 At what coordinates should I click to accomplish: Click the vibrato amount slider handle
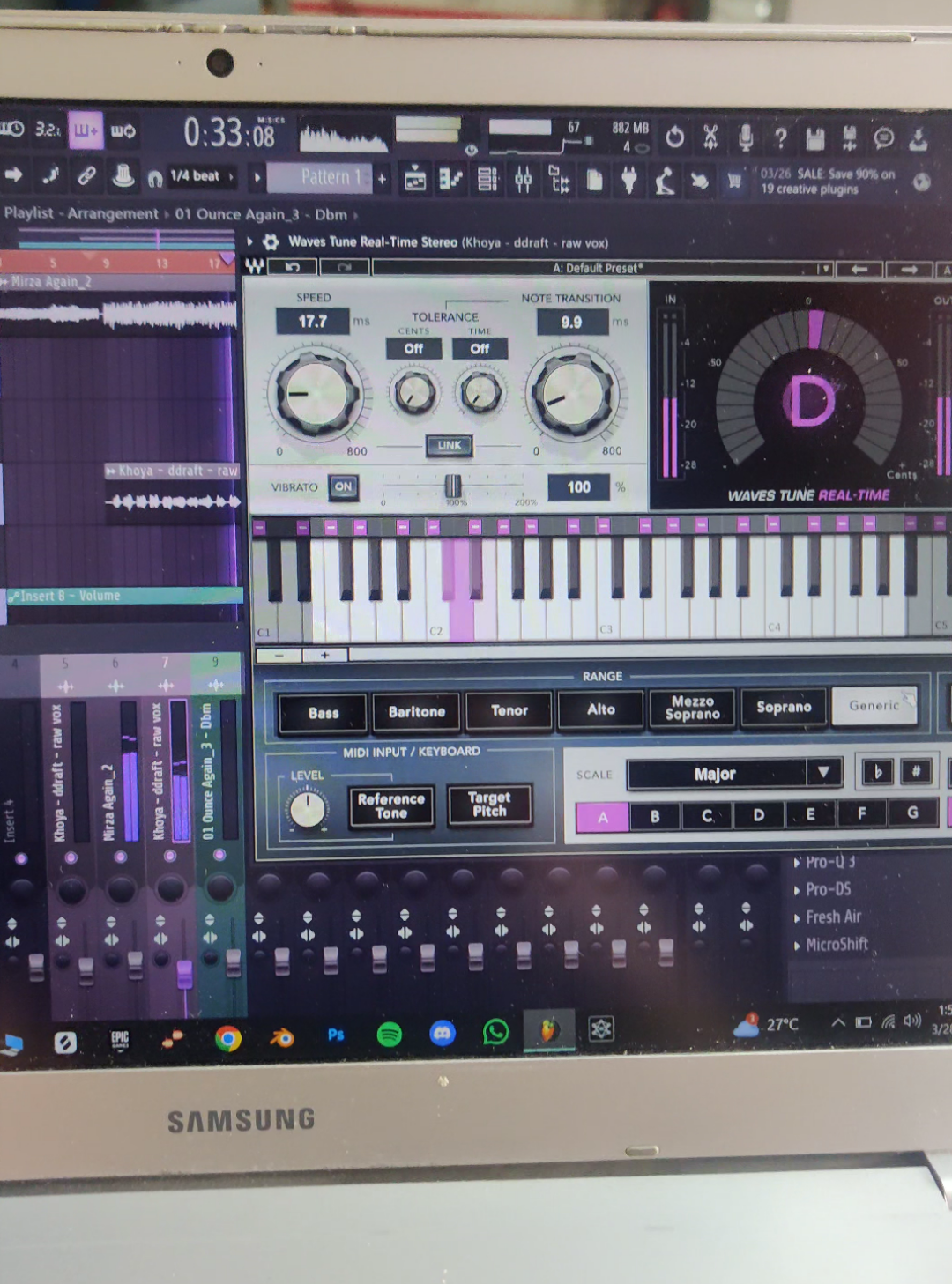coord(452,486)
